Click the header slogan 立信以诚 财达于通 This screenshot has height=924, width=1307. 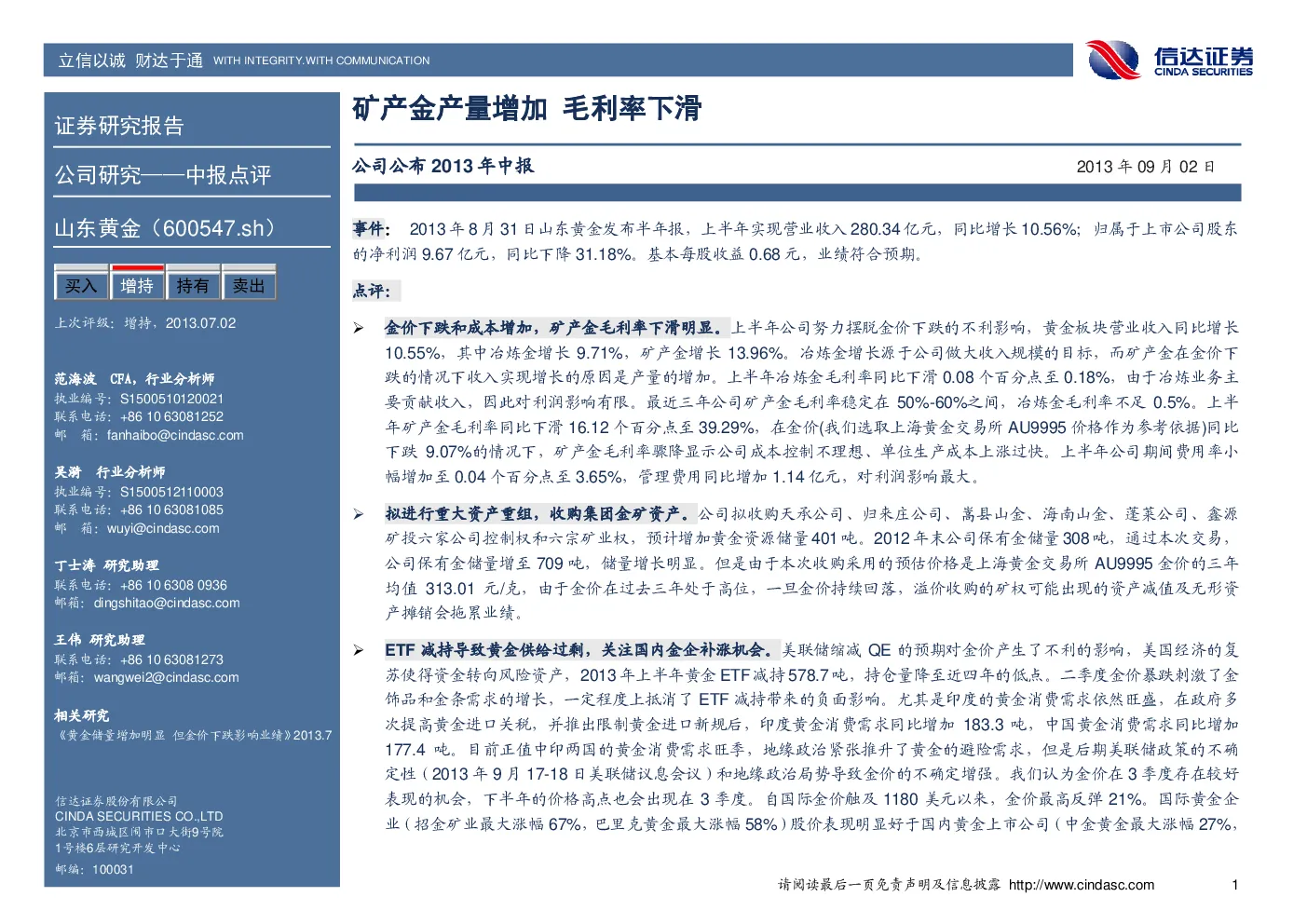[x=130, y=61]
